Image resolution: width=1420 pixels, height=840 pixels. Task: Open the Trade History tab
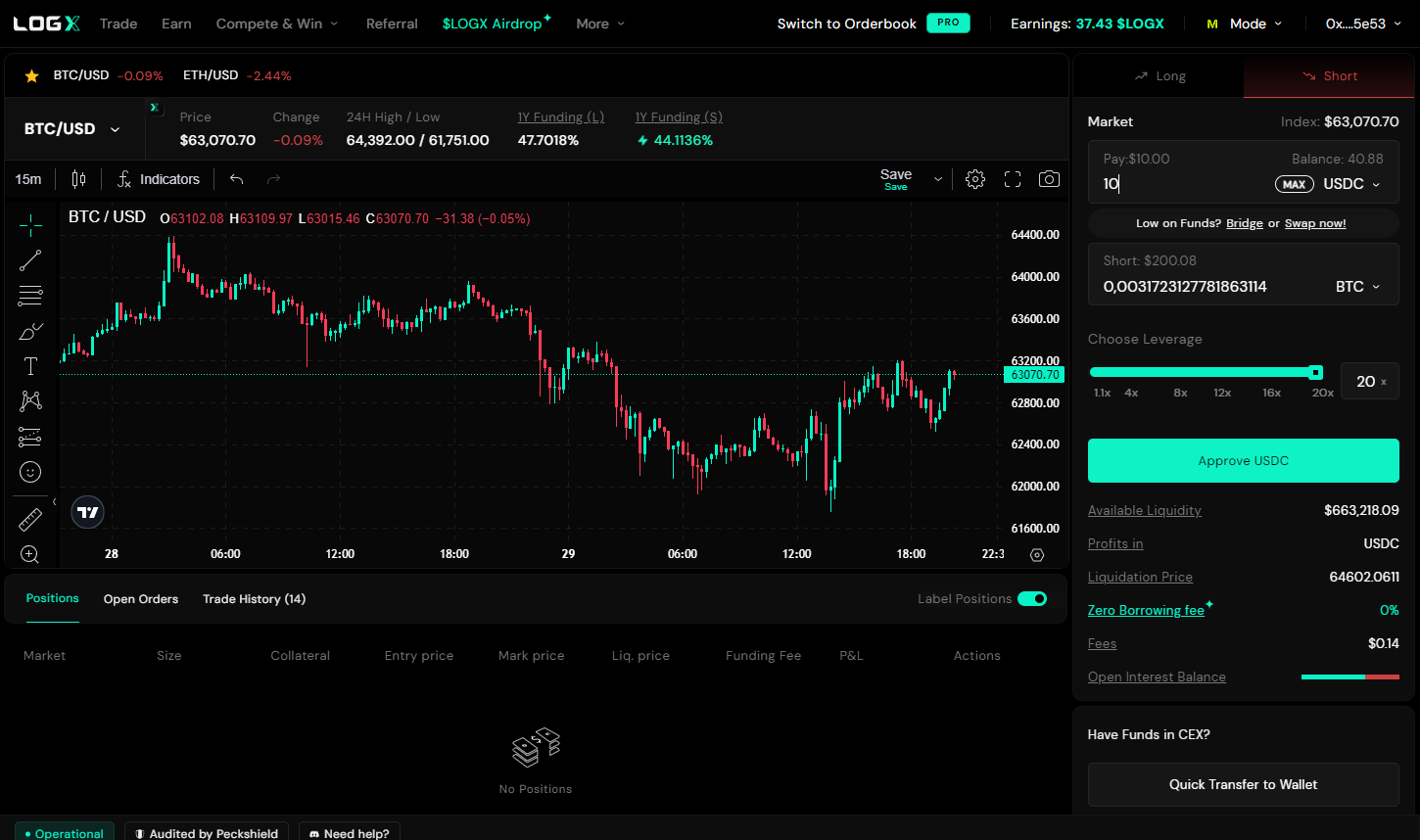click(254, 599)
